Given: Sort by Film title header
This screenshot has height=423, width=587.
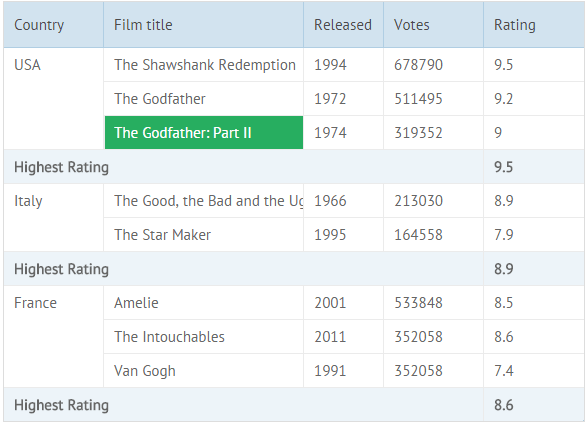Looking at the screenshot, I should click(203, 25).
